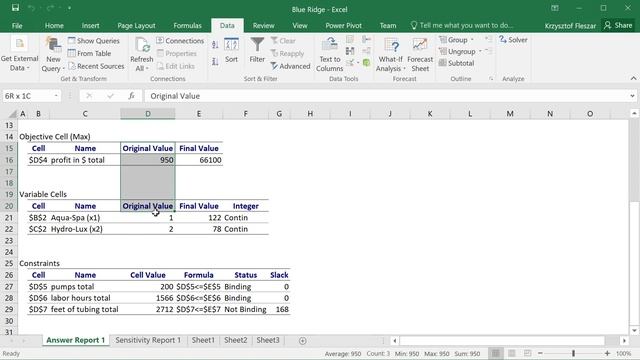Click the Insert Function fx icon
The image size is (640, 360).
coord(131,96)
